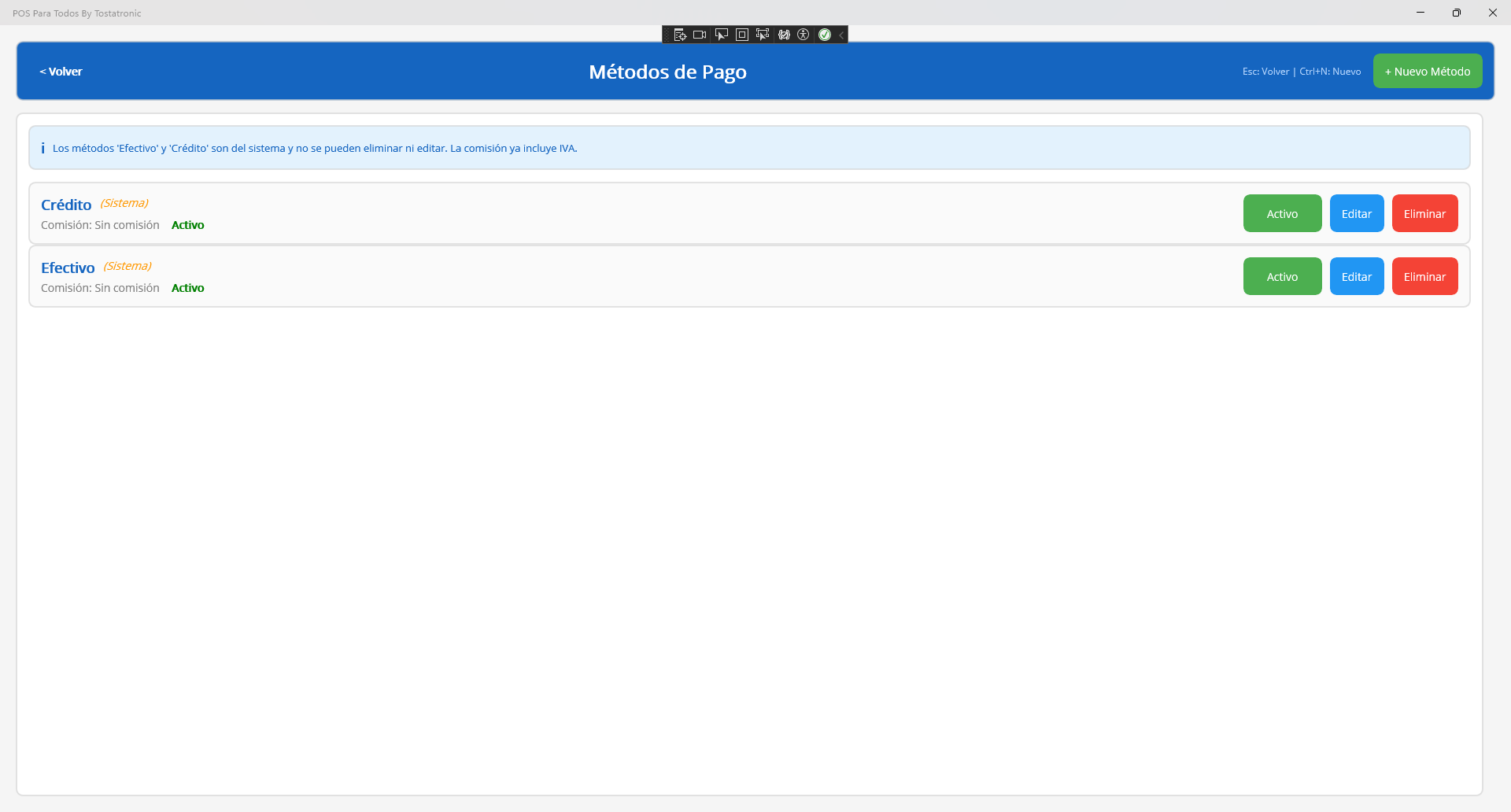Open Live Visual Tree from debug toolbar
Viewport: 1511px width, 812px height.
coord(680,35)
